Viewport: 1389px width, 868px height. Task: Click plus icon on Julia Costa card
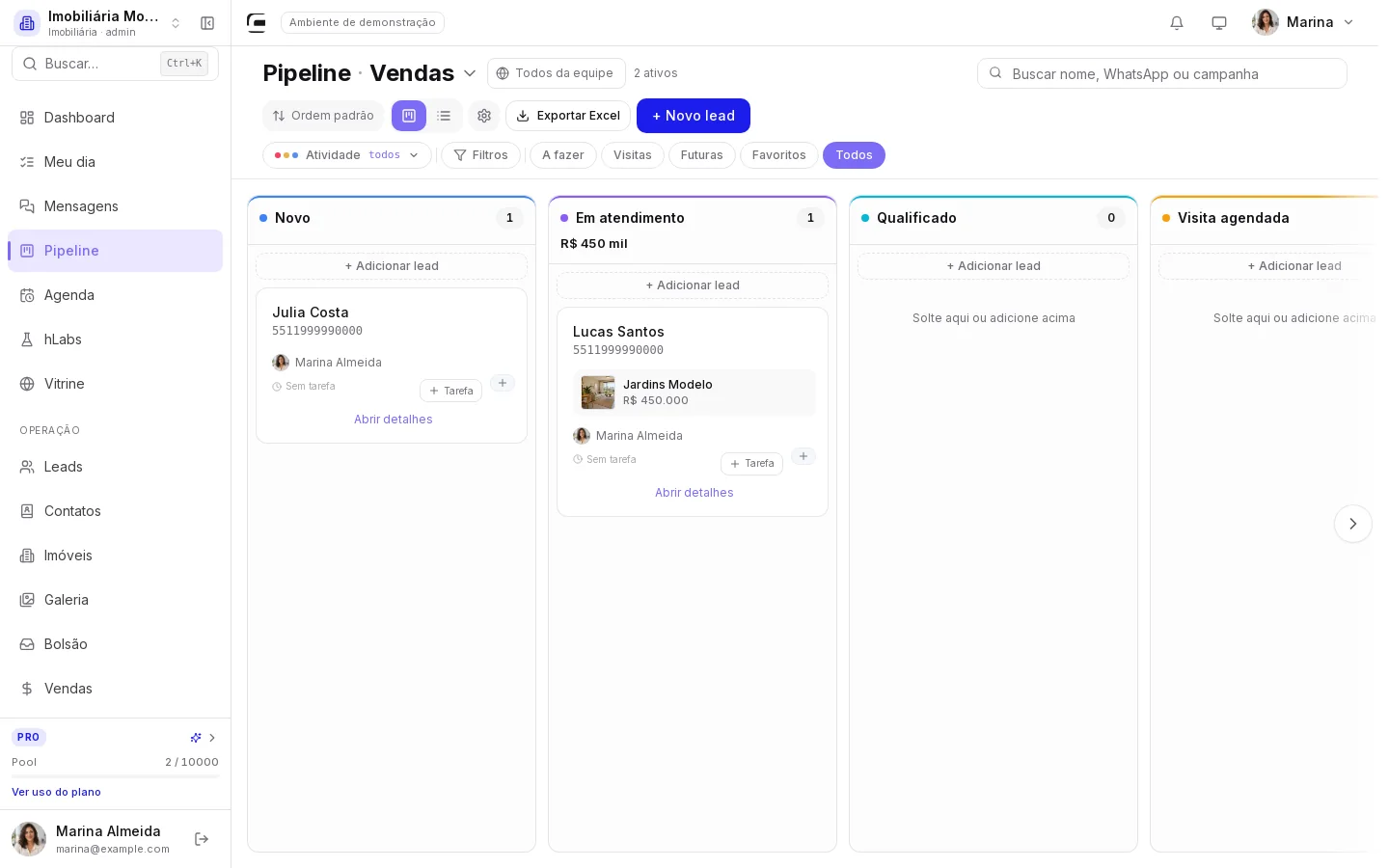[503, 383]
